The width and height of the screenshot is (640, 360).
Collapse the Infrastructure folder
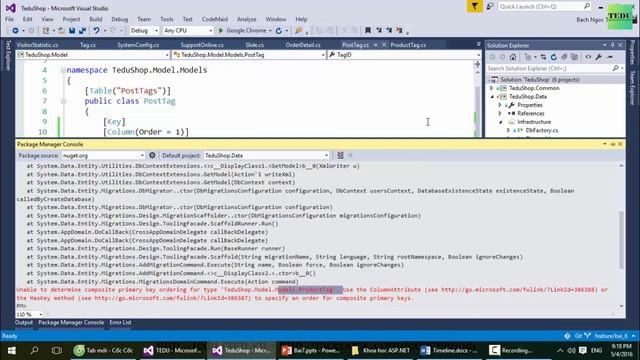(x=500, y=122)
